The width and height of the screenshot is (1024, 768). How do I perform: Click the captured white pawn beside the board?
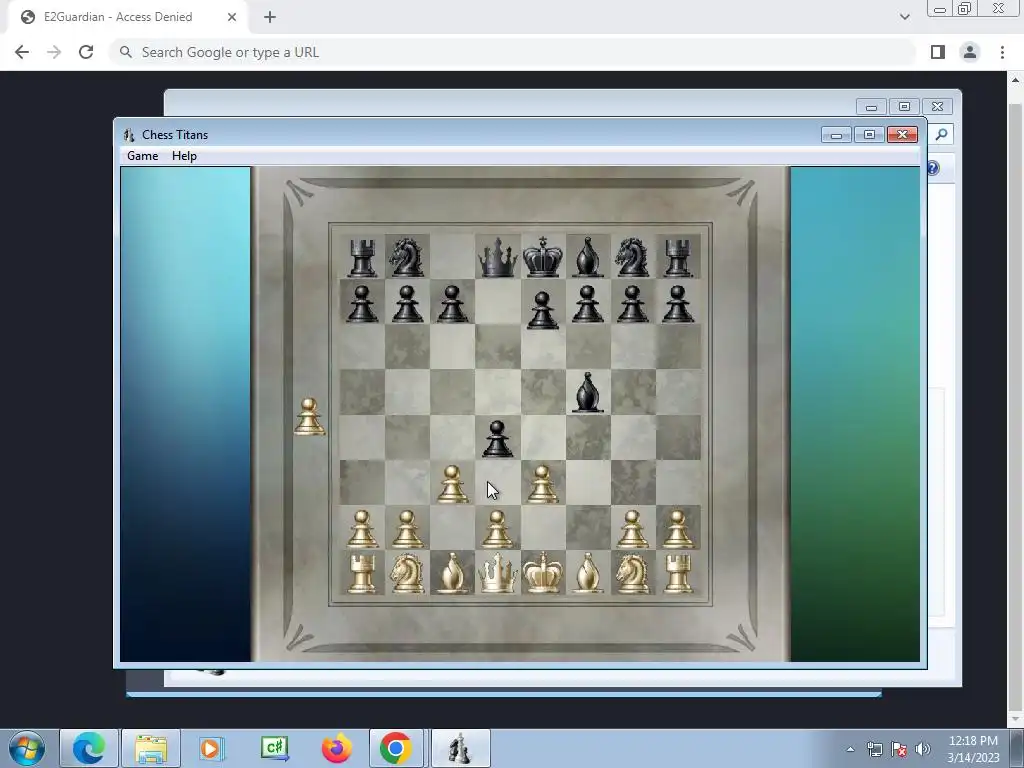[x=309, y=417]
